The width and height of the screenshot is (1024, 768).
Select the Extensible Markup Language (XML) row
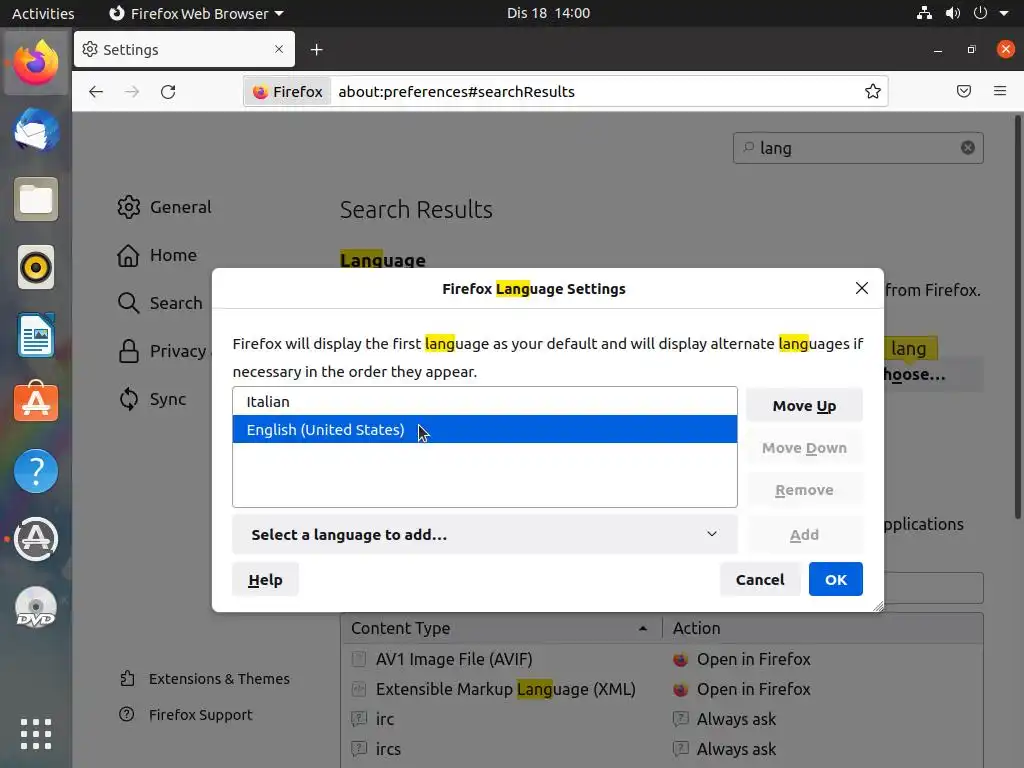point(501,690)
